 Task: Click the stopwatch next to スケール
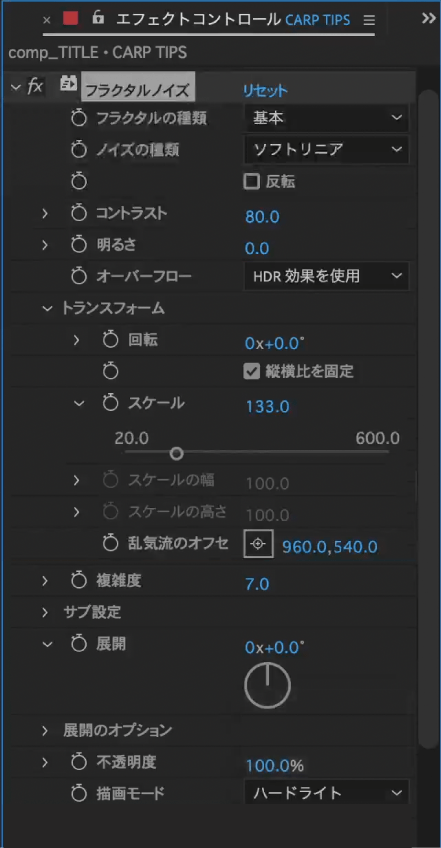coord(110,403)
